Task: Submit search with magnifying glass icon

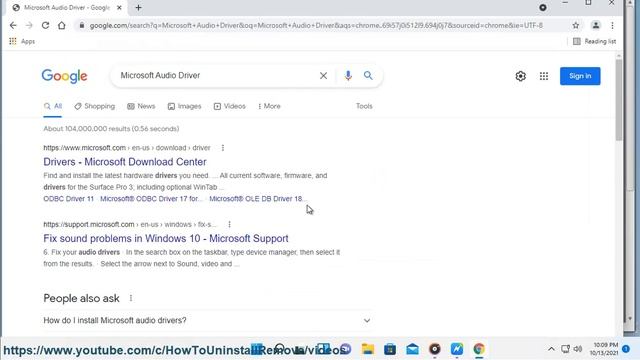Action: tap(368, 76)
